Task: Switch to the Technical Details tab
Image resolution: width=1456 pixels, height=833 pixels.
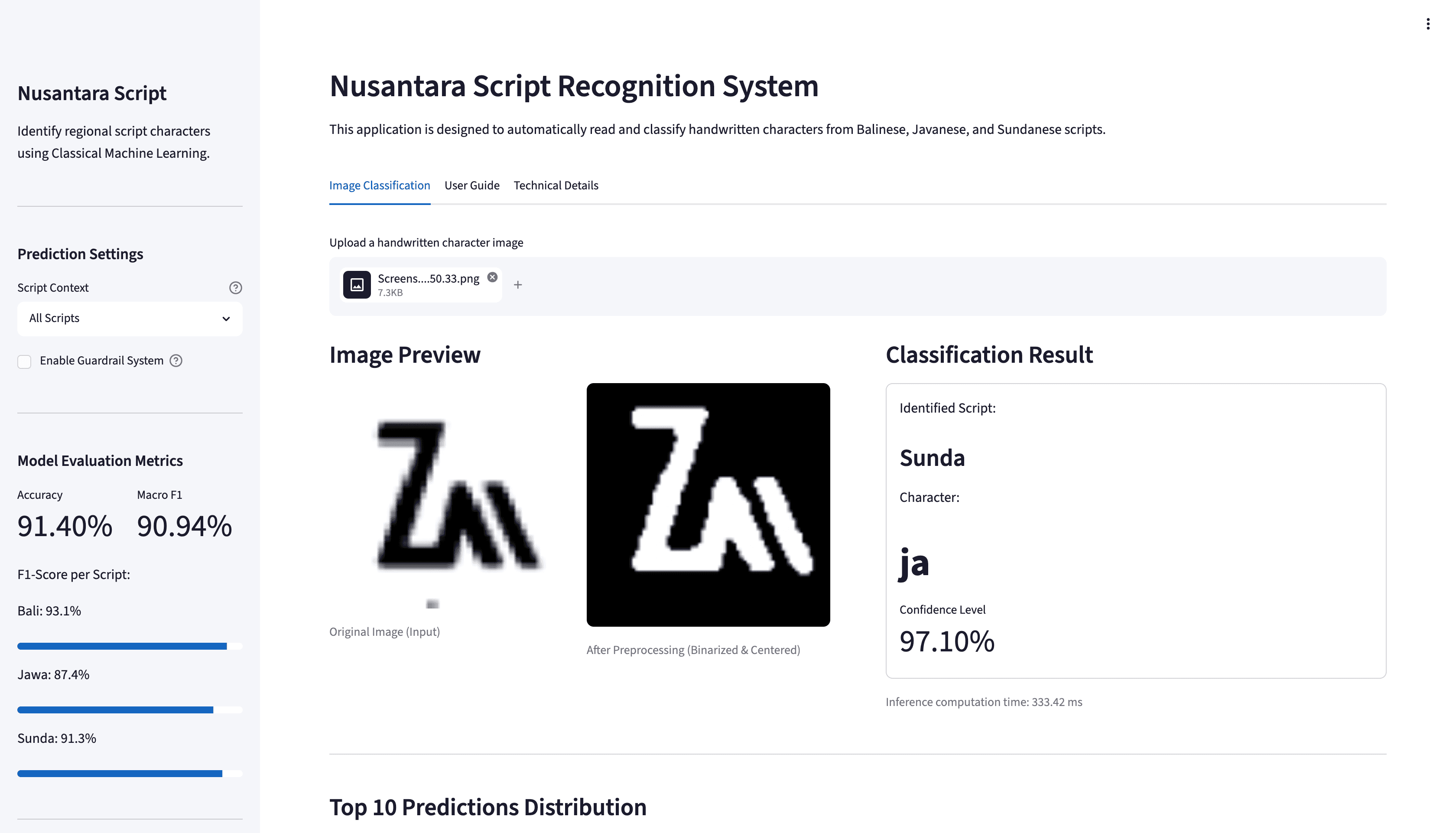Action: coord(556,185)
